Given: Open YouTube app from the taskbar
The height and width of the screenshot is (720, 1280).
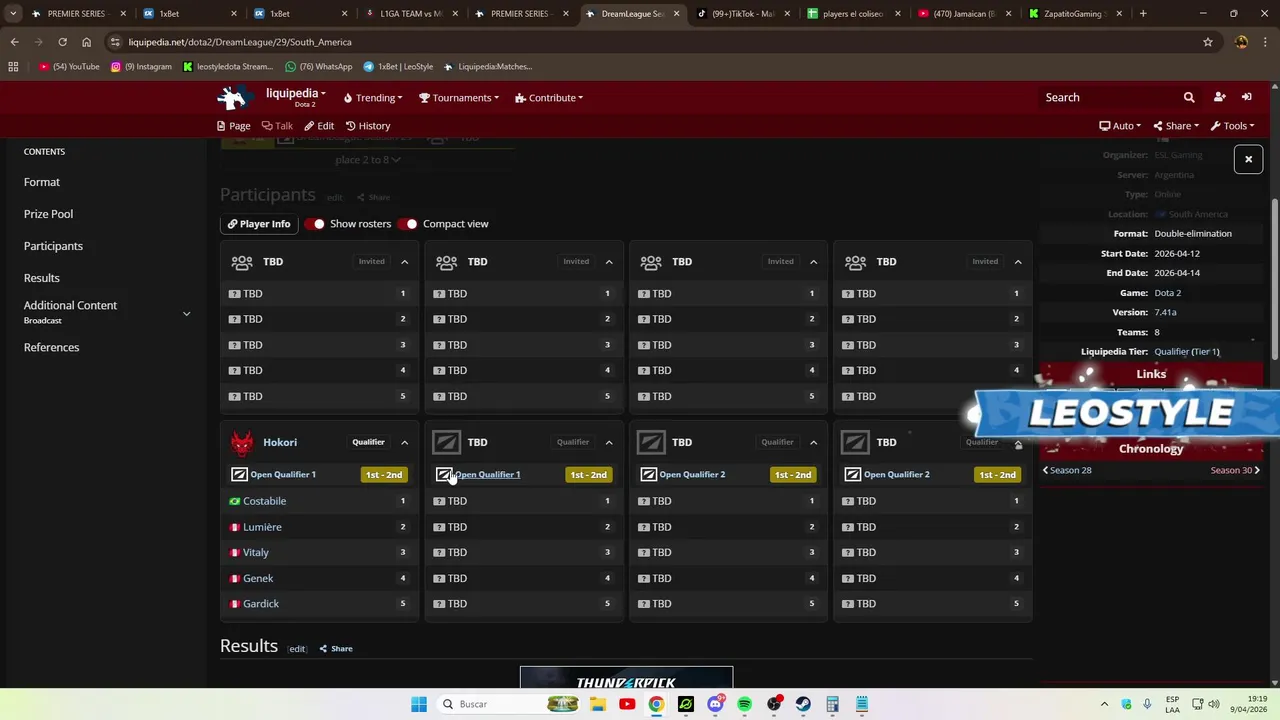Looking at the screenshot, I should coord(627,704).
